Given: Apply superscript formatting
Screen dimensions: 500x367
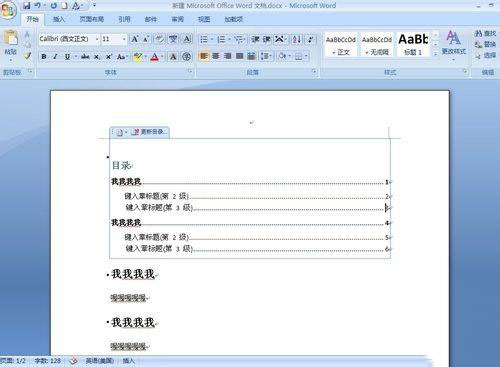Looking at the screenshot, I should pos(109,57).
